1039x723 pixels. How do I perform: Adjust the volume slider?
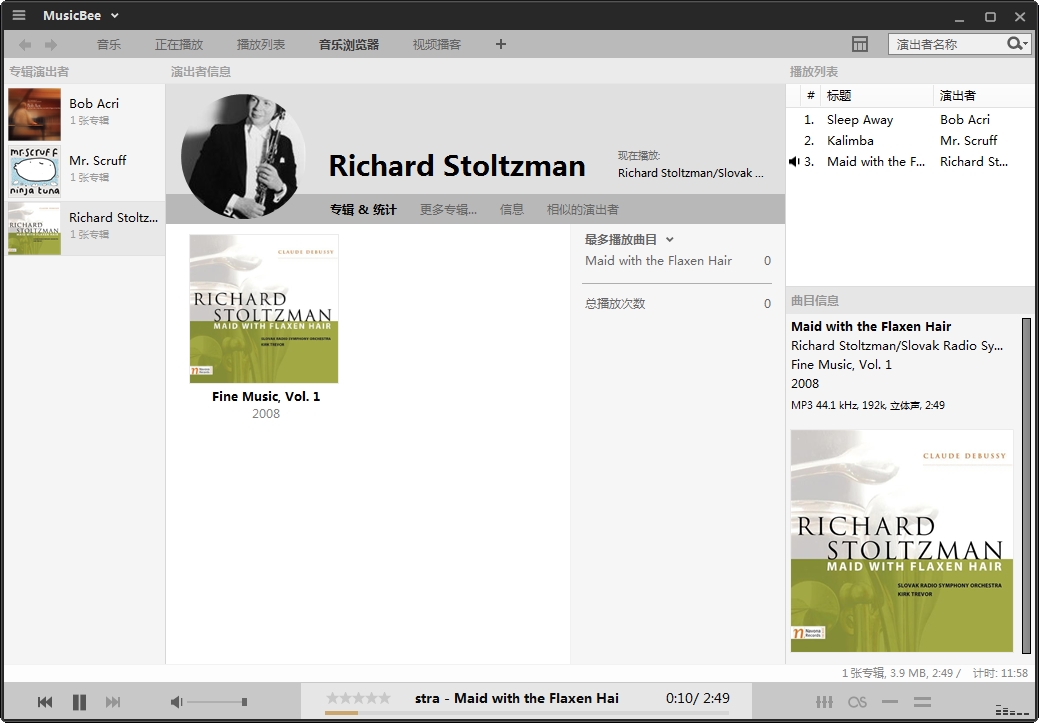tap(216, 702)
